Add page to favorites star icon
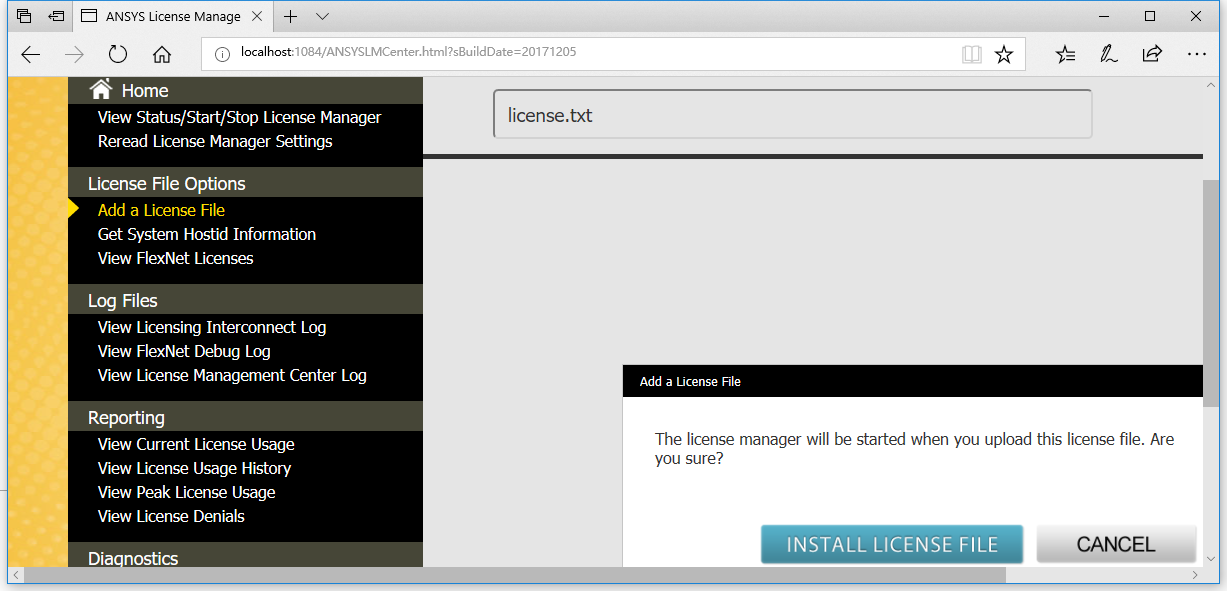The image size is (1227, 591). point(1004,54)
